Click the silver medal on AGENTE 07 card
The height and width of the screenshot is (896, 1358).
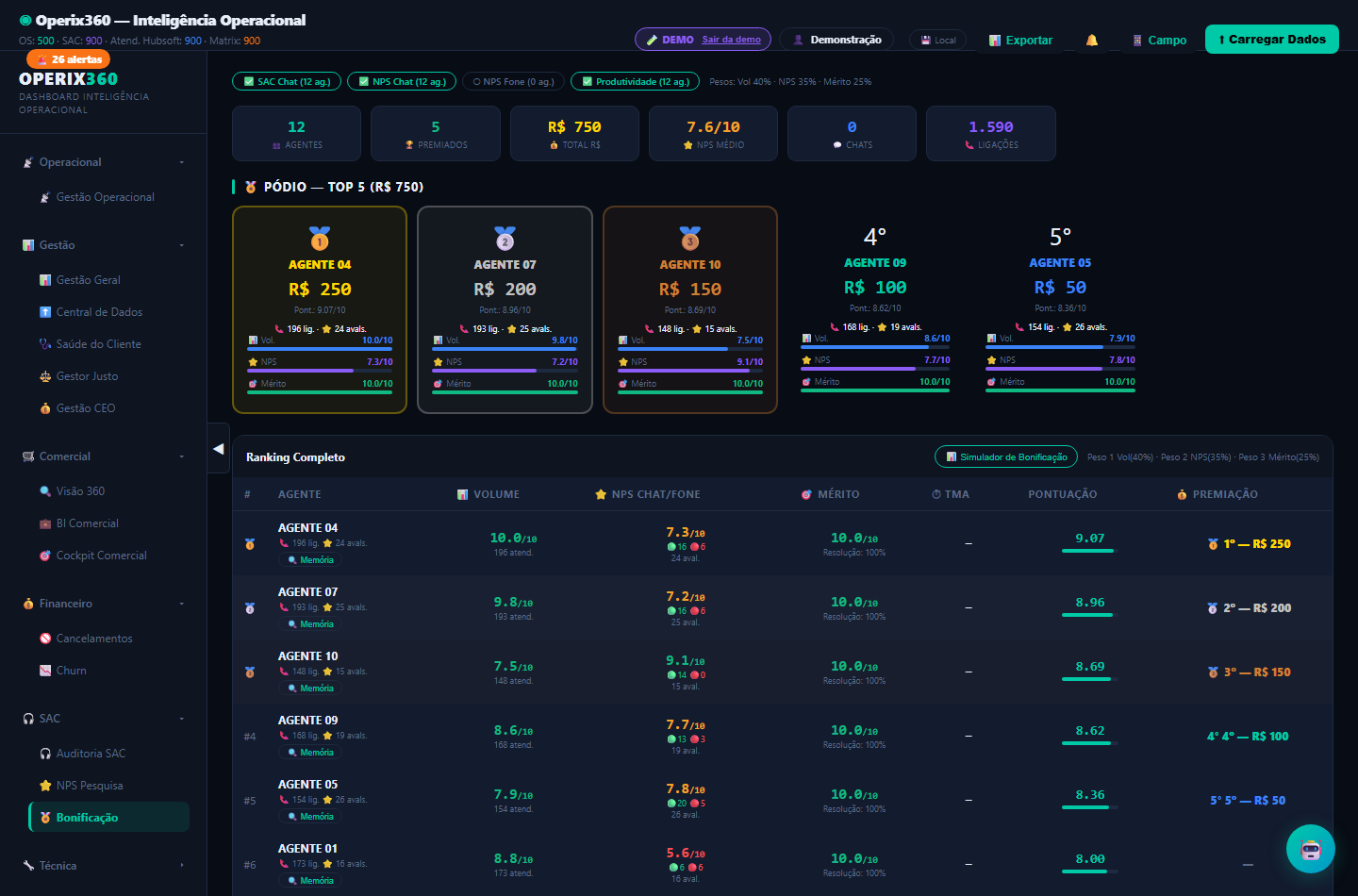point(505,238)
